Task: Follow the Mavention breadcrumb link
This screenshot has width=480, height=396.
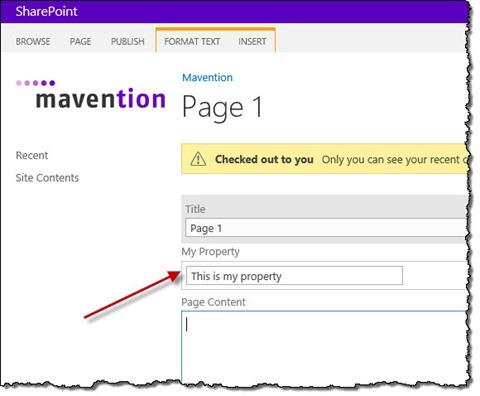Action: tap(207, 77)
